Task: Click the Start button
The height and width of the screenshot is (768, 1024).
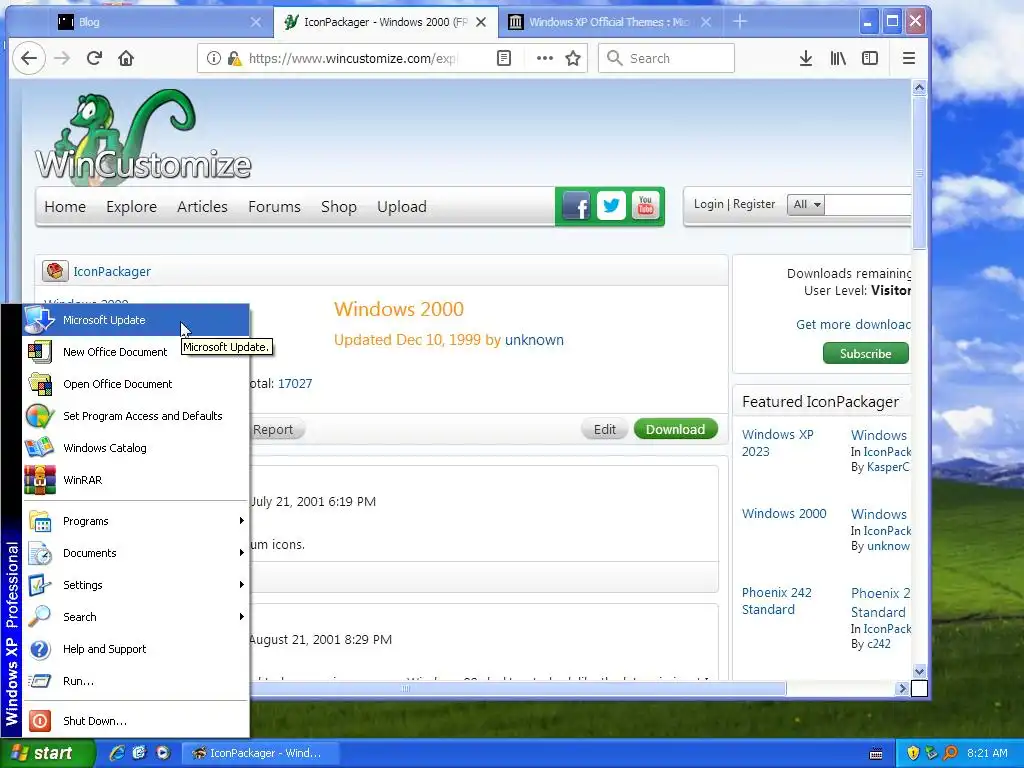Action: 46,753
